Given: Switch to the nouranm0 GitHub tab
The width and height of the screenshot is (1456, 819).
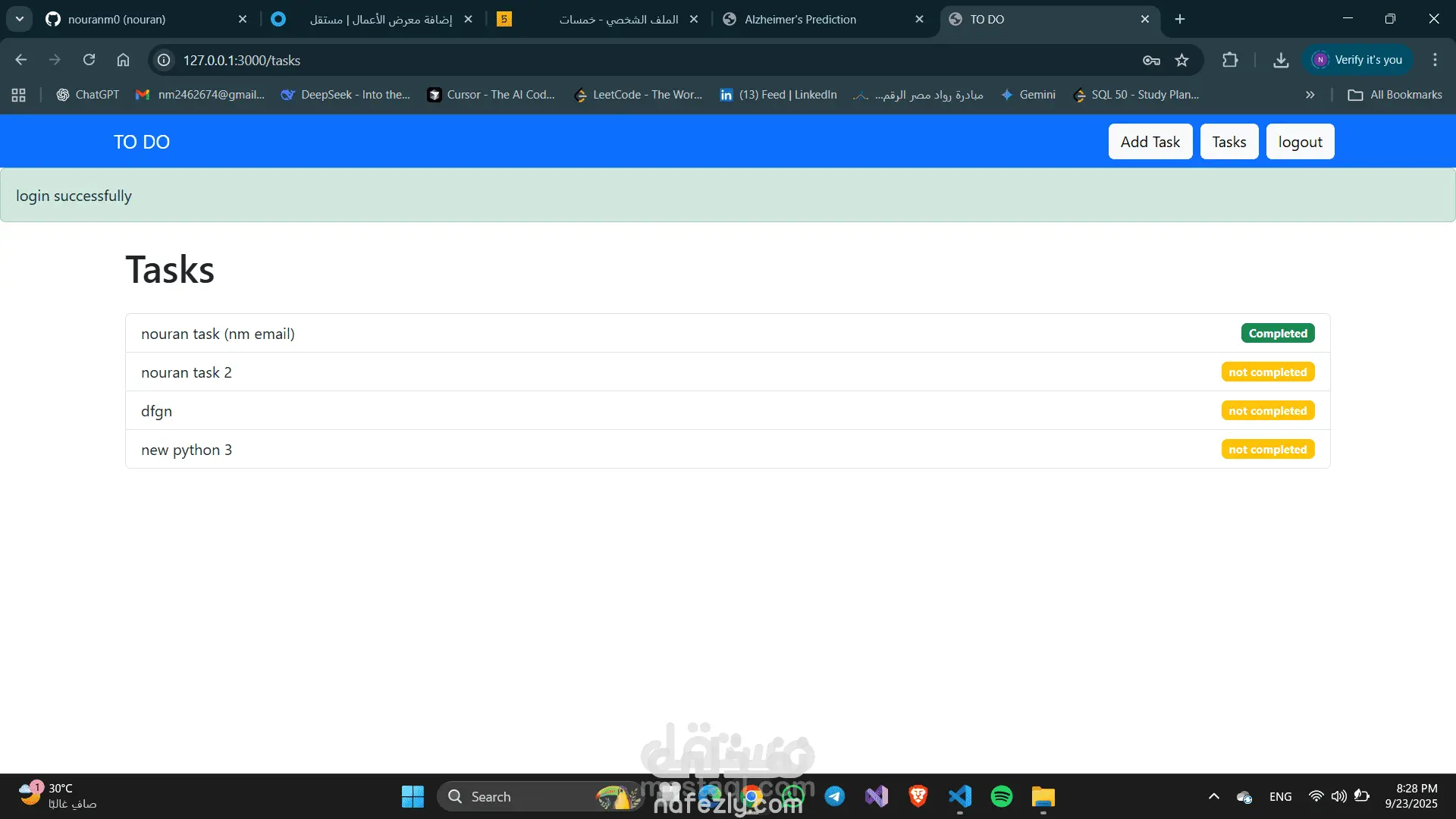Looking at the screenshot, I should (x=117, y=19).
